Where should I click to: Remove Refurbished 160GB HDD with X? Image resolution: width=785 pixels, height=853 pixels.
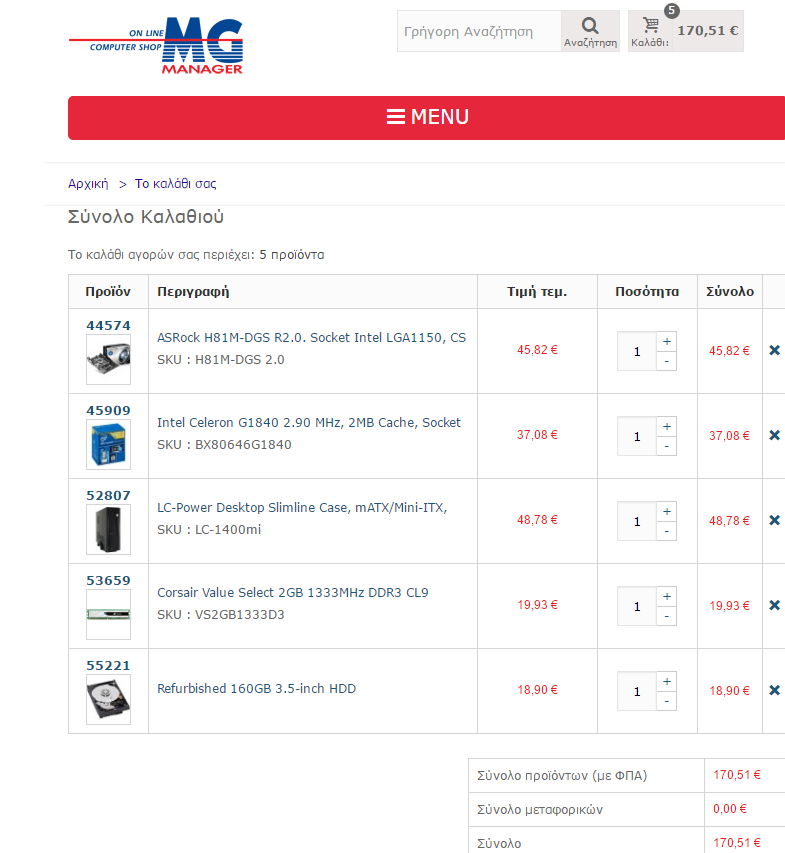[775, 690]
